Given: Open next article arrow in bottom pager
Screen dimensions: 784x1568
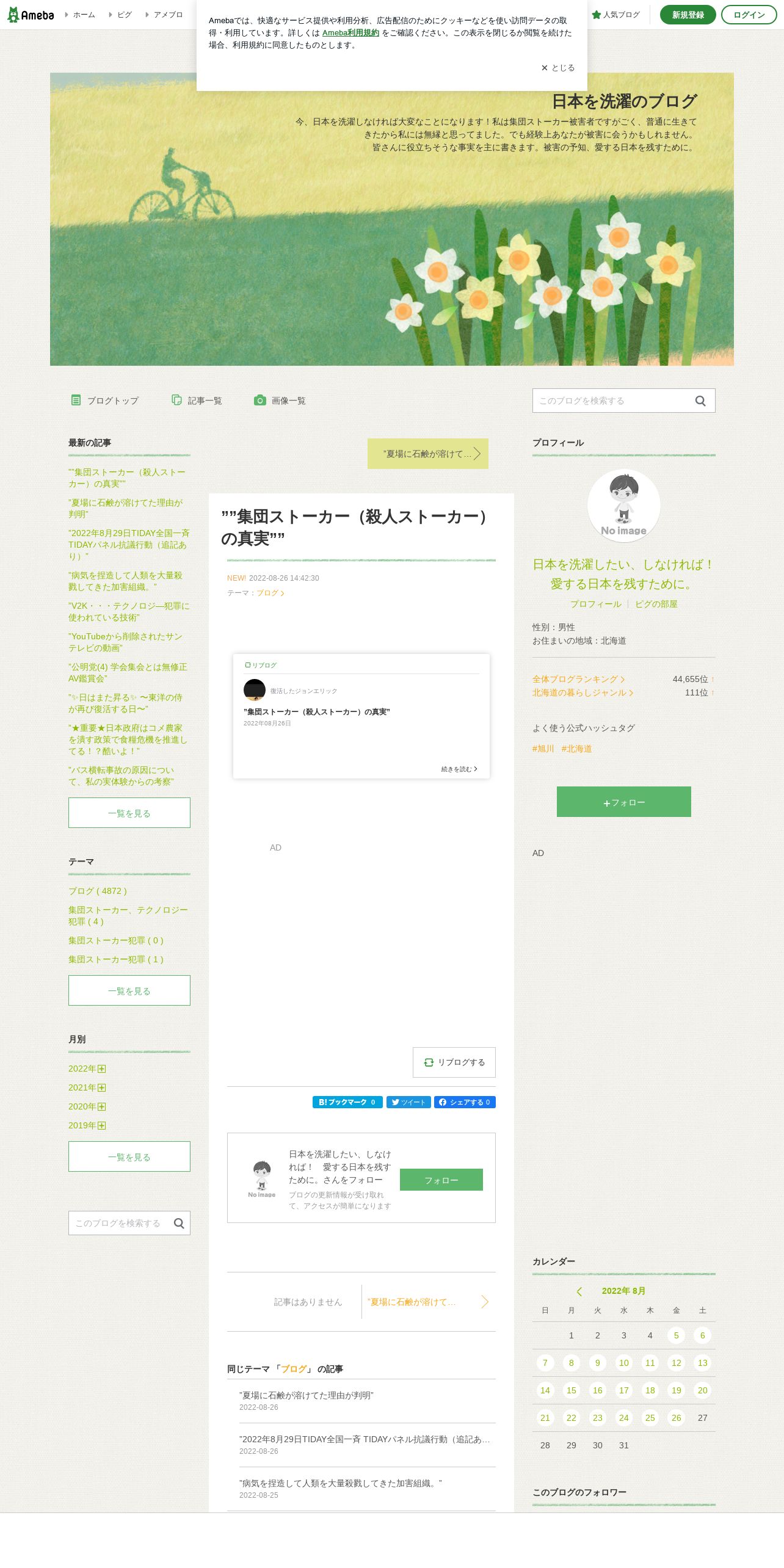Looking at the screenshot, I should [x=485, y=1302].
